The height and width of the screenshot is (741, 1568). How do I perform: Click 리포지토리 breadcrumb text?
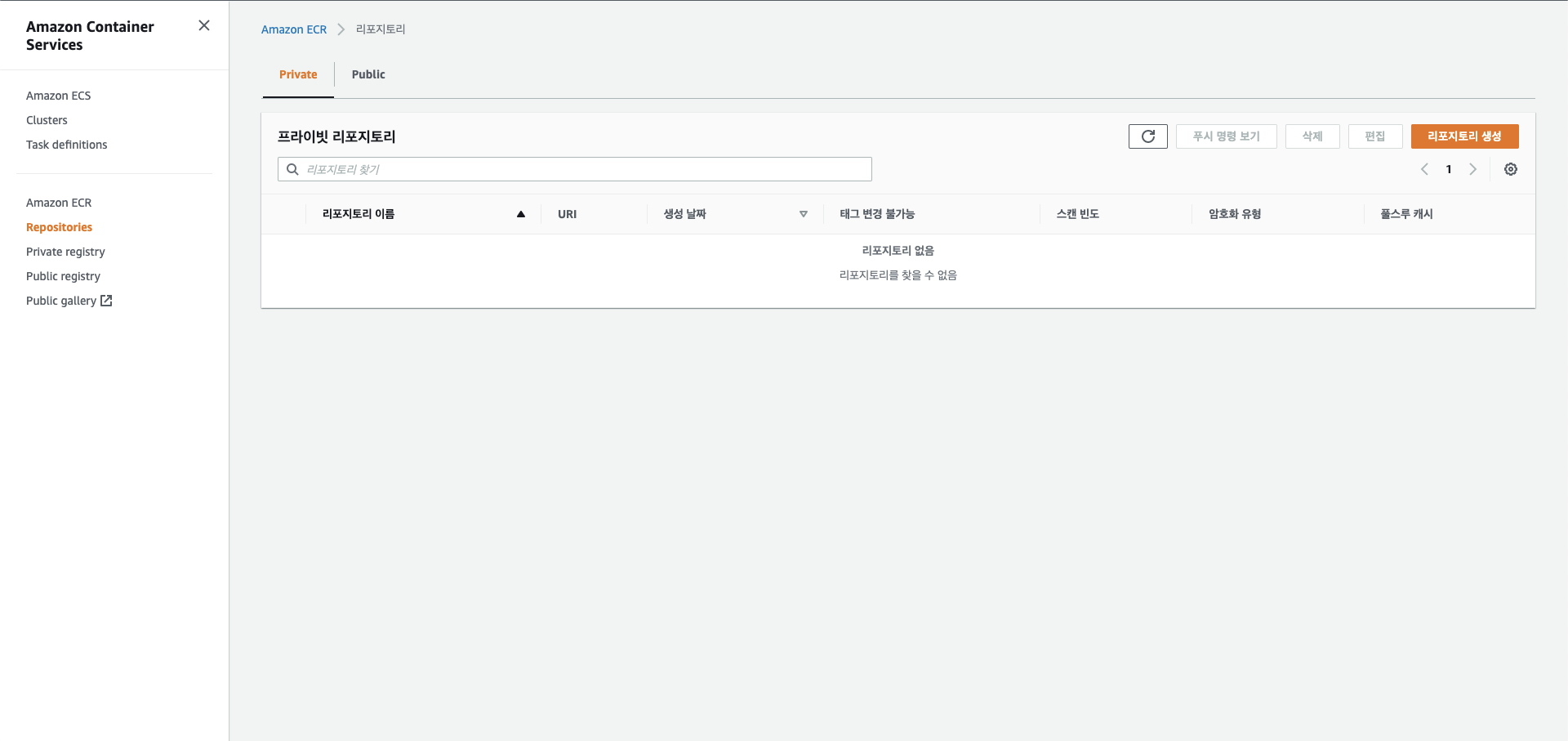tap(381, 29)
